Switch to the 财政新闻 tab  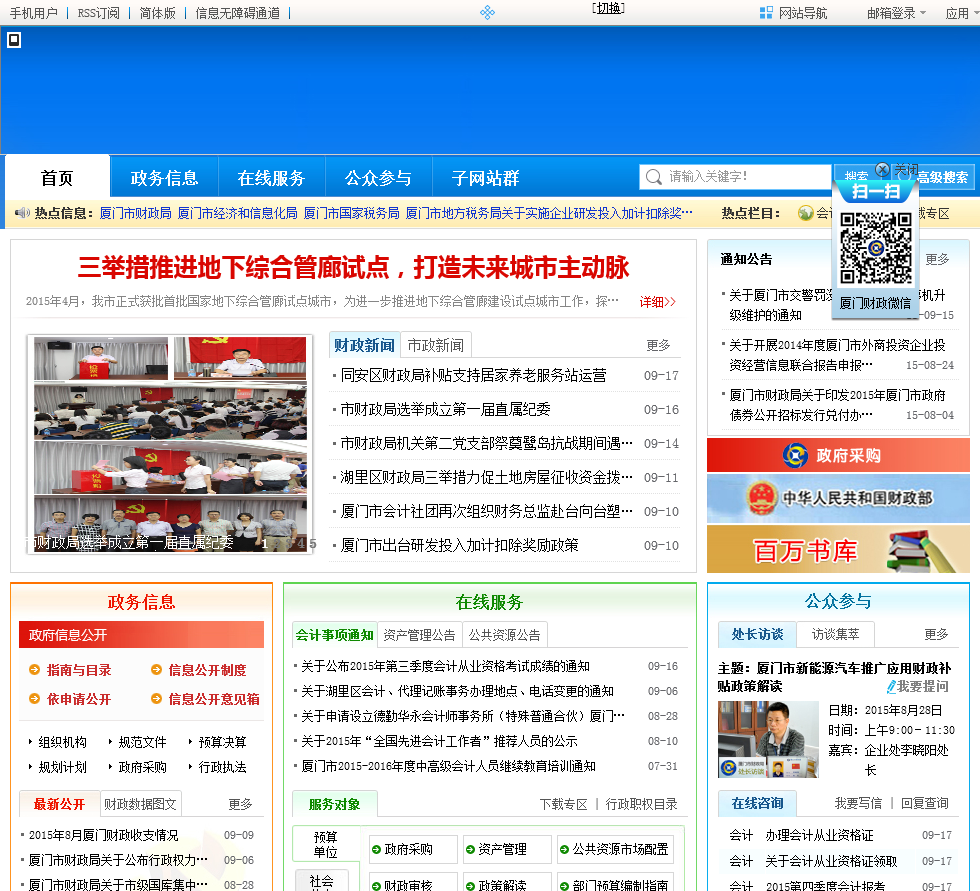pos(364,345)
